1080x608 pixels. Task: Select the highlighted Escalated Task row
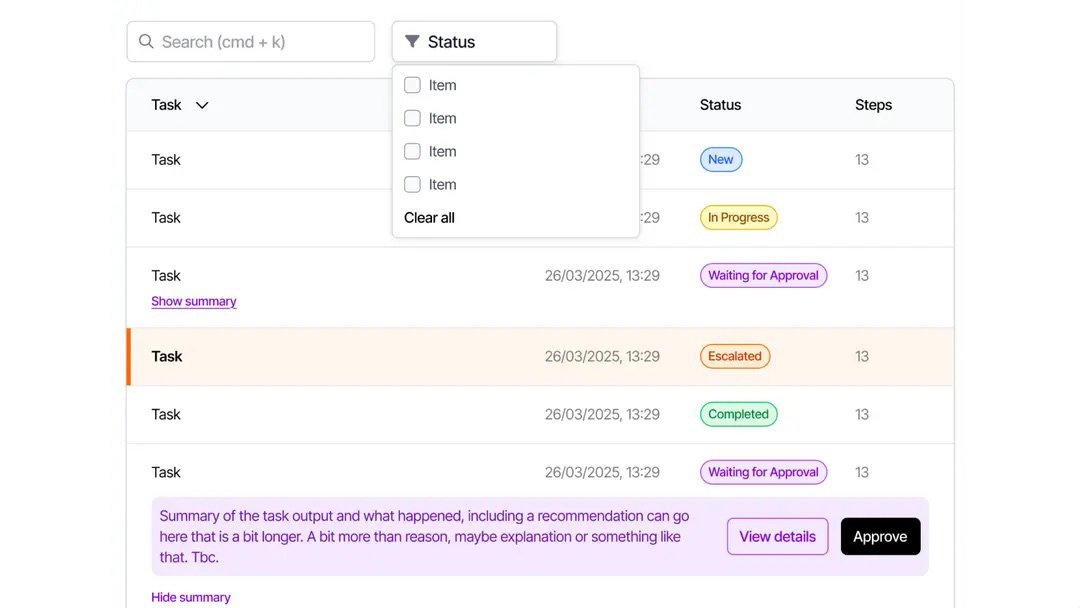pyautogui.click(x=541, y=356)
